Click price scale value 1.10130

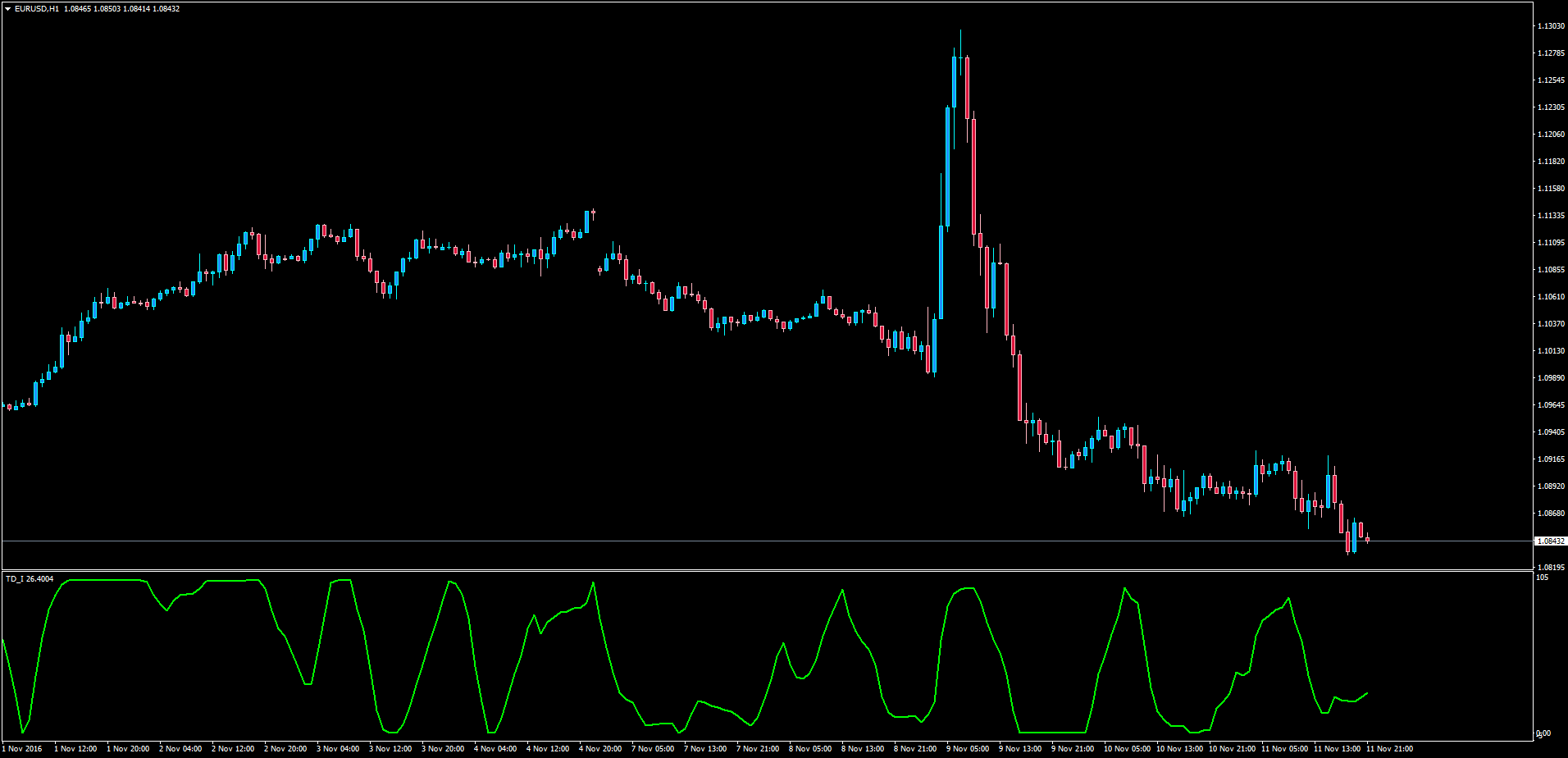tap(1552, 351)
